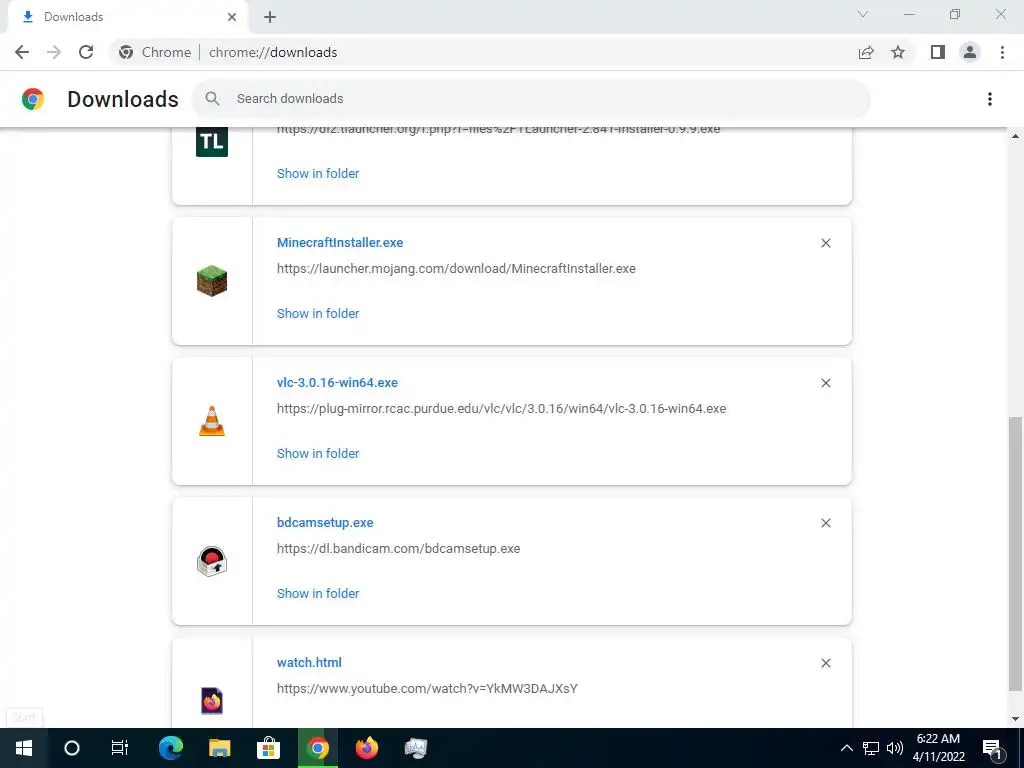Viewport: 1024px width, 768px height.
Task: Click the scrollbar up arrow
Action: (1015, 136)
